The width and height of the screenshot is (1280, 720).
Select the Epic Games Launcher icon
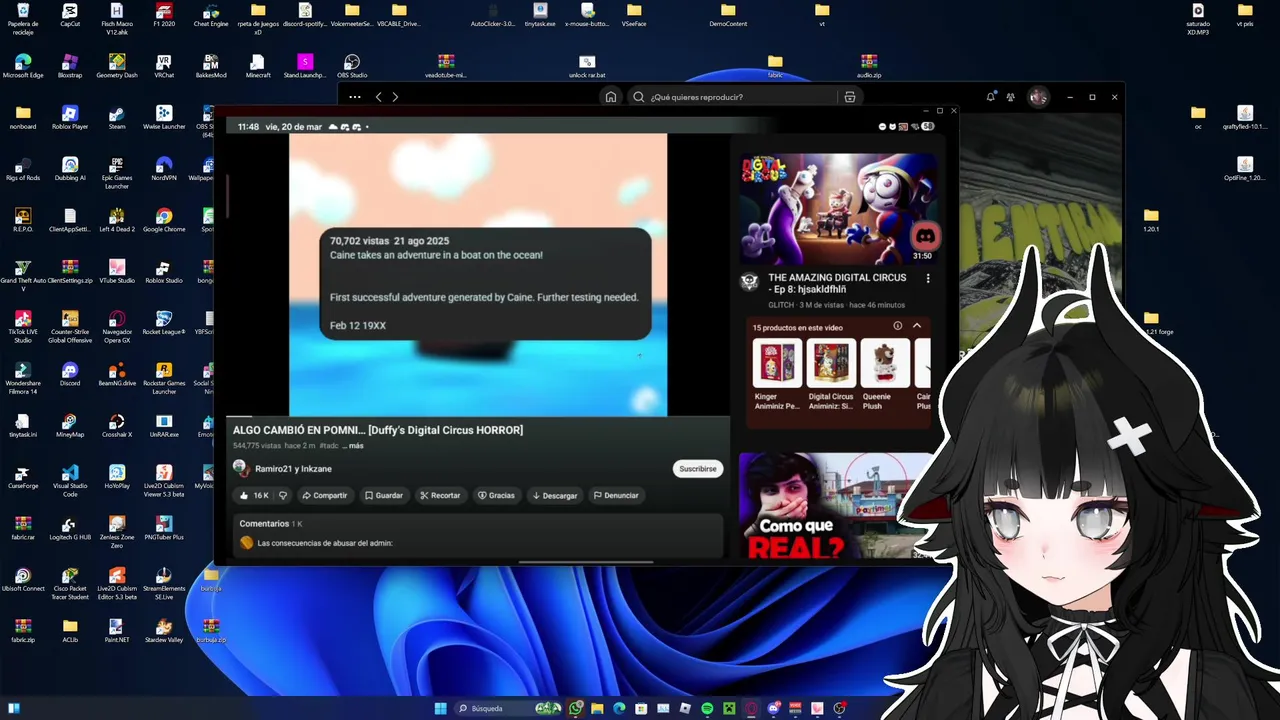point(117,172)
